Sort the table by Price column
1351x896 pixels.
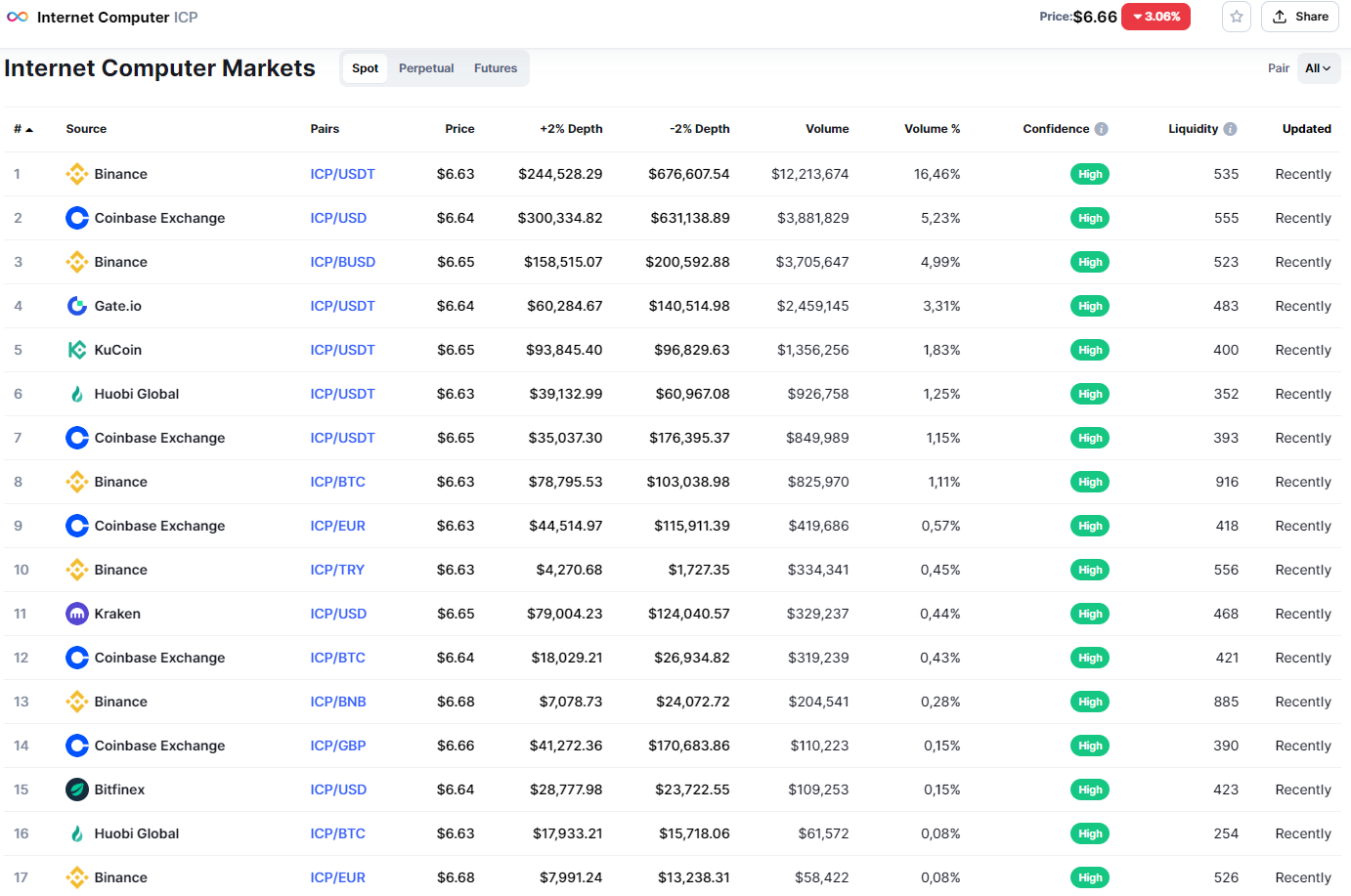[x=459, y=129]
